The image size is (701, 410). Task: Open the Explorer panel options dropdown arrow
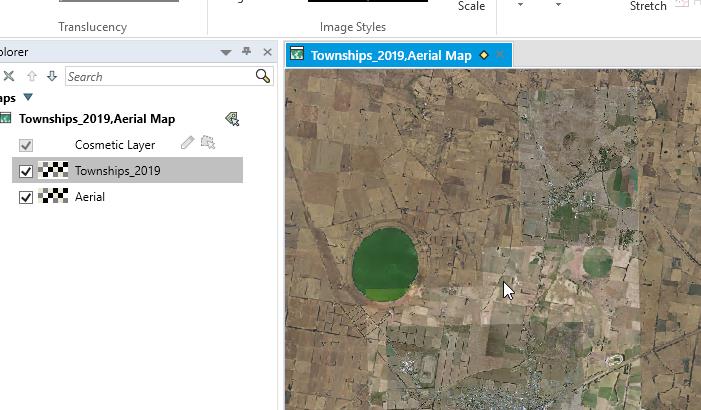click(x=226, y=52)
